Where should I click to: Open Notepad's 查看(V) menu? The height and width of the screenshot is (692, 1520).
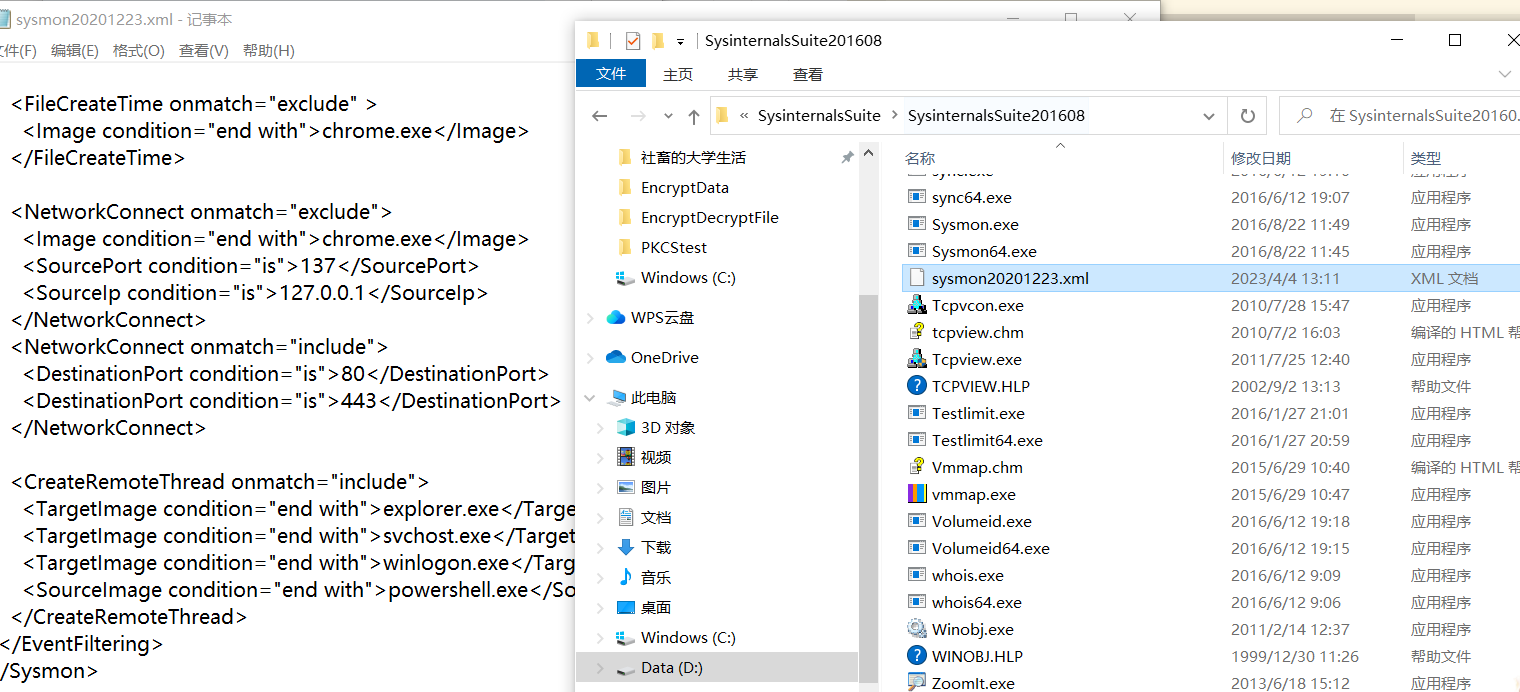pyautogui.click(x=204, y=50)
